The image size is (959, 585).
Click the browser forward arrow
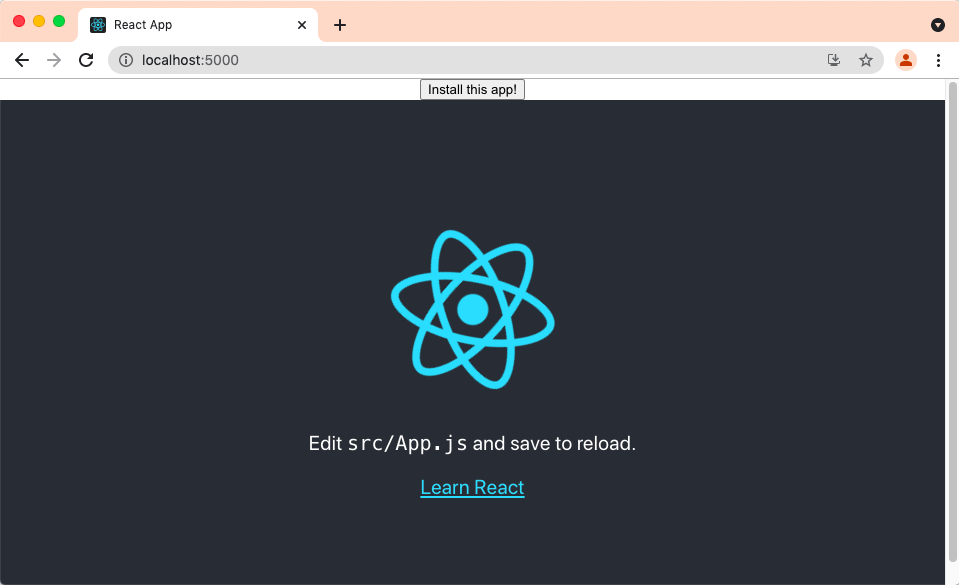click(x=54, y=60)
